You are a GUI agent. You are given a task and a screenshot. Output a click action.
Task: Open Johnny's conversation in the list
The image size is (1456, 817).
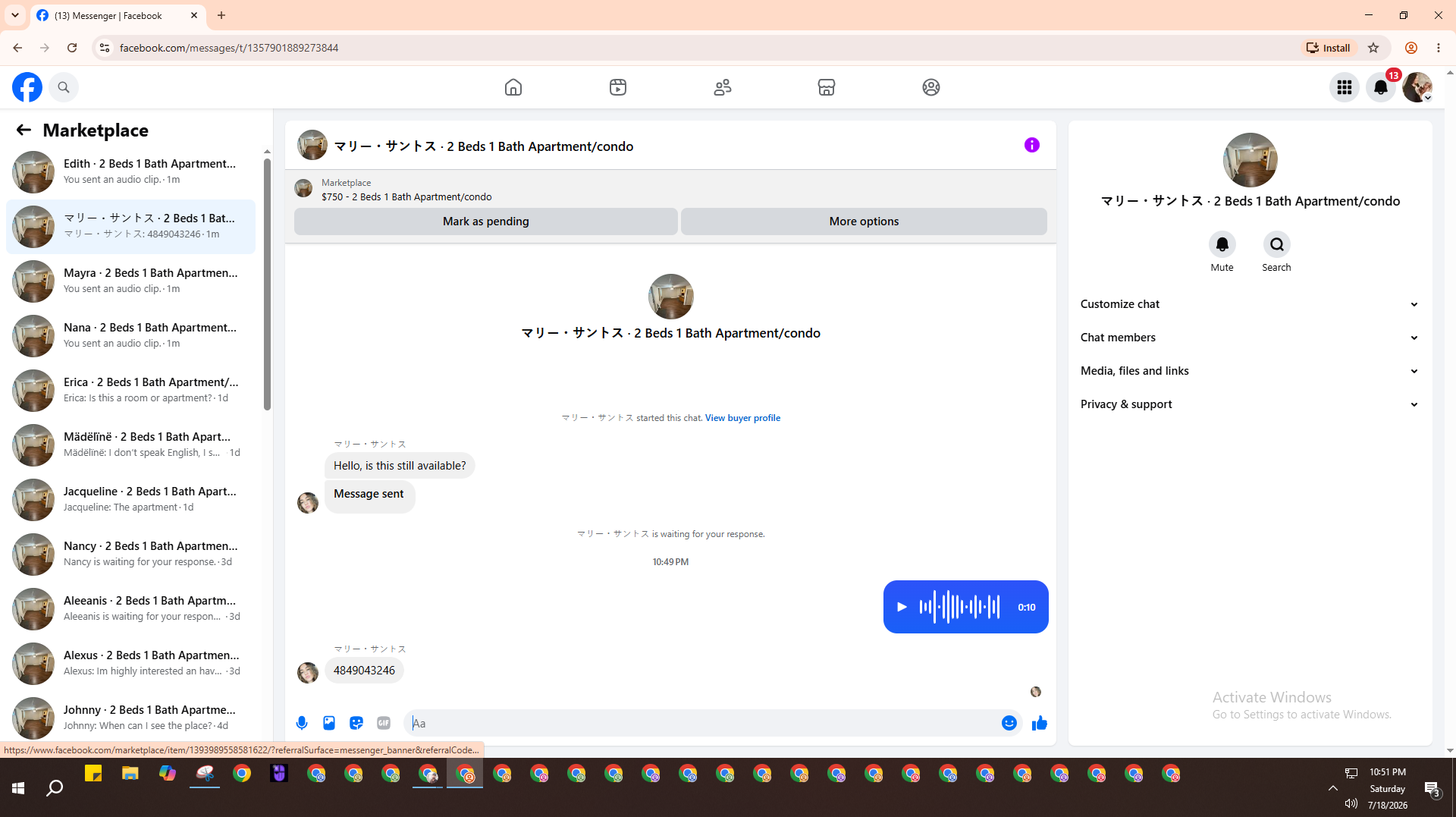point(130,718)
